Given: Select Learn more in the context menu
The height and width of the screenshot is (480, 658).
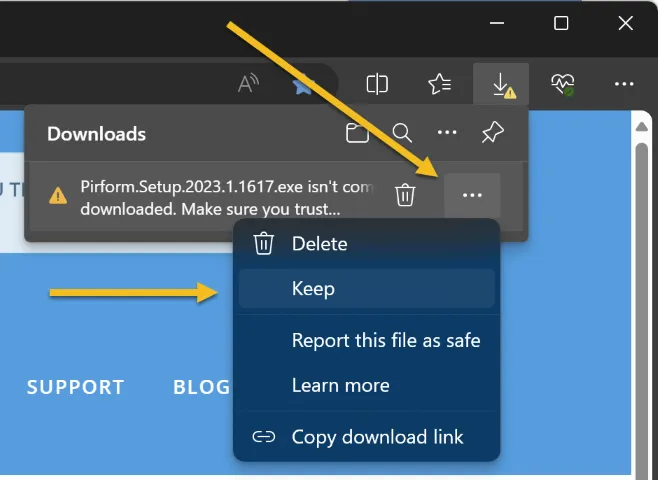Looking at the screenshot, I should 366,385.
